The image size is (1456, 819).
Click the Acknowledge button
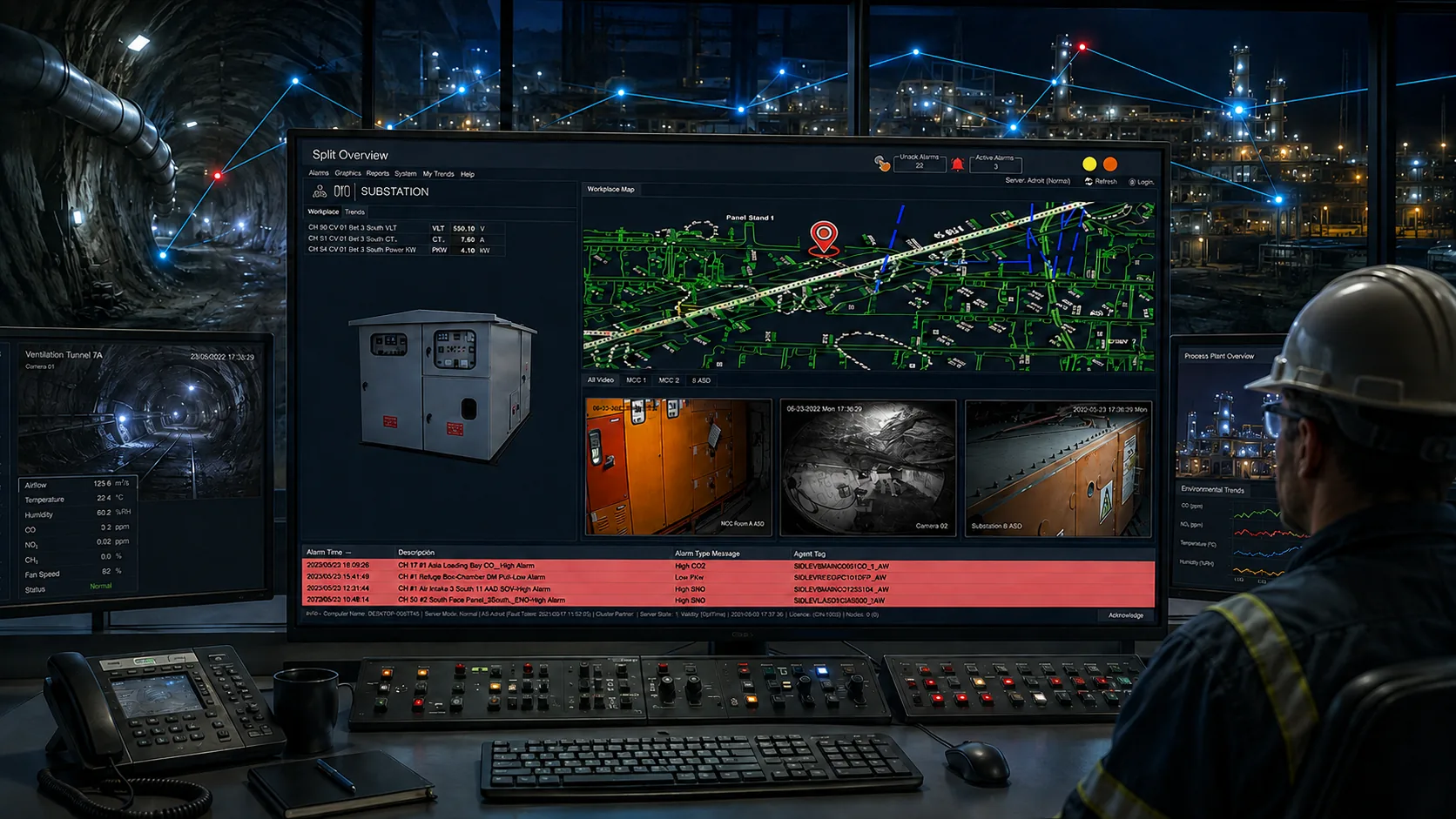pyautogui.click(x=1125, y=615)
